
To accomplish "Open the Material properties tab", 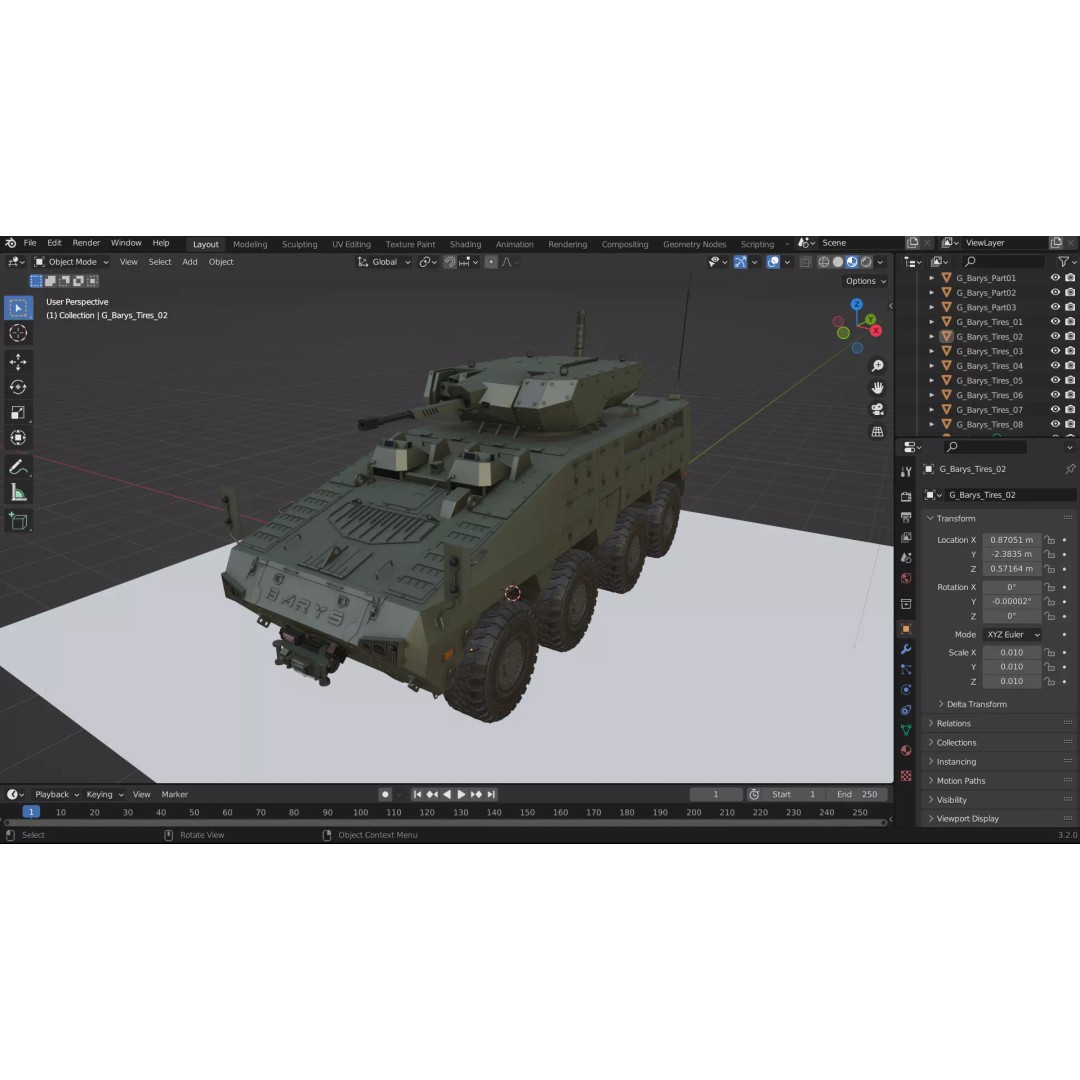I will coord(906,751).
